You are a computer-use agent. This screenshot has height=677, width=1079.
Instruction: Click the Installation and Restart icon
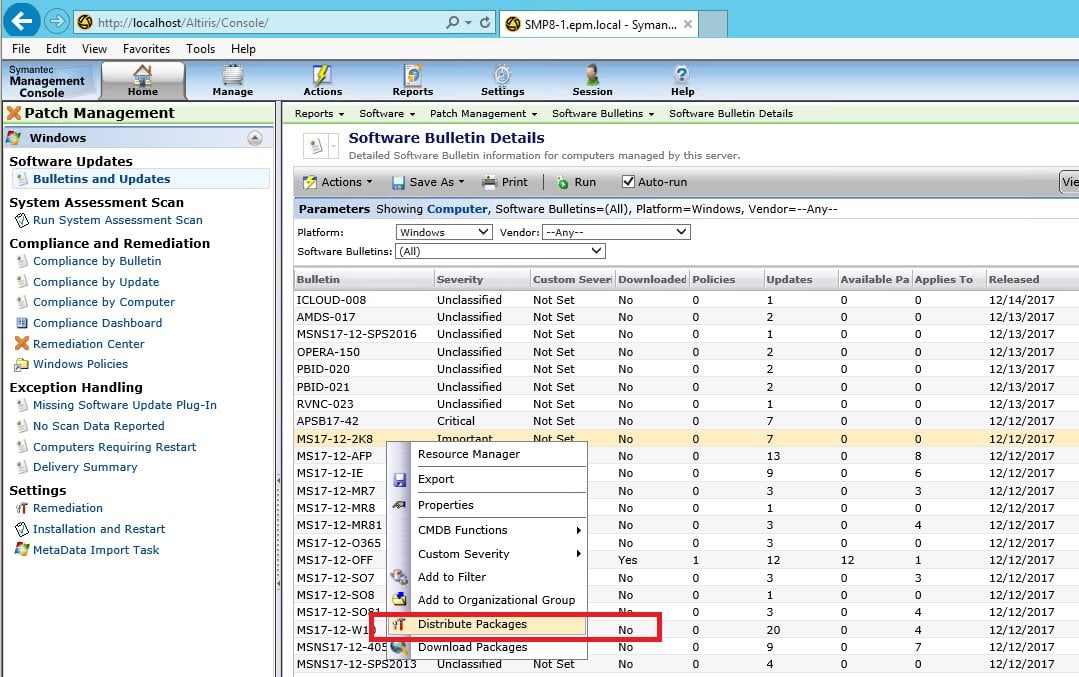coord(22,529)
